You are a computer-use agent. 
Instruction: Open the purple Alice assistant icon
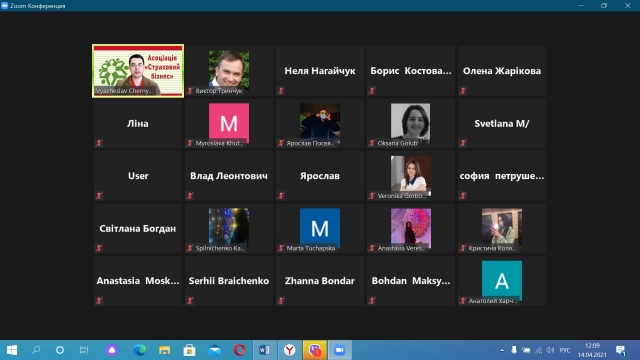pos(112,350)
